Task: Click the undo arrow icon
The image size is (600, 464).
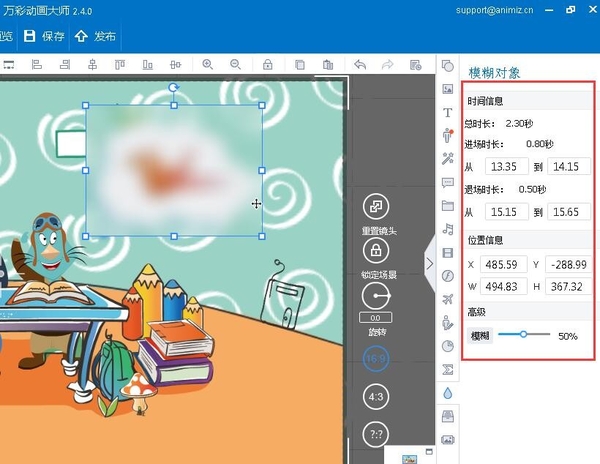Action: pos(359,65)
